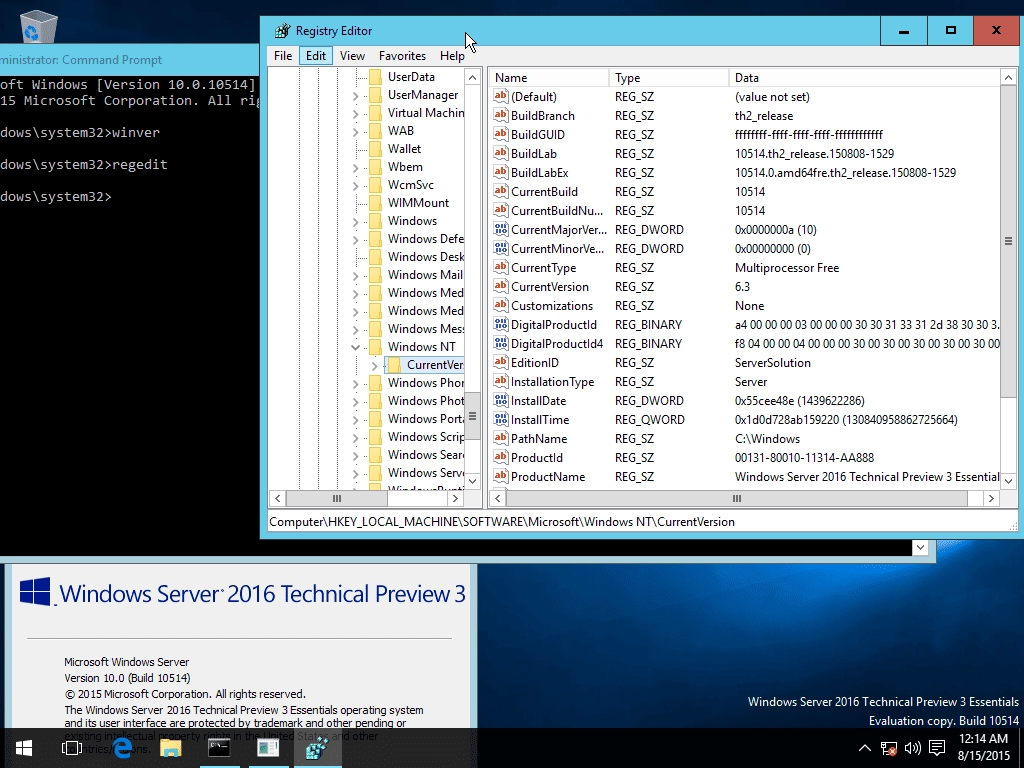Open the Recycle Bin desktop icon
The height and width of the screenshot is (768, 1024).
[39, 26]
